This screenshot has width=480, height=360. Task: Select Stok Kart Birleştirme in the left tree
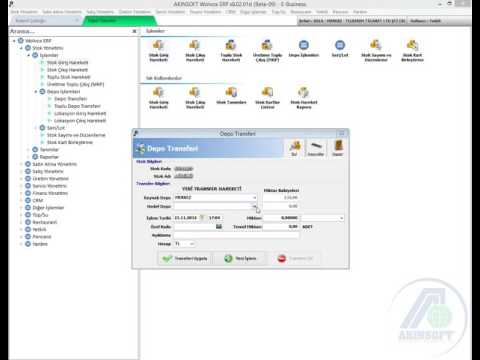[70, 142]
